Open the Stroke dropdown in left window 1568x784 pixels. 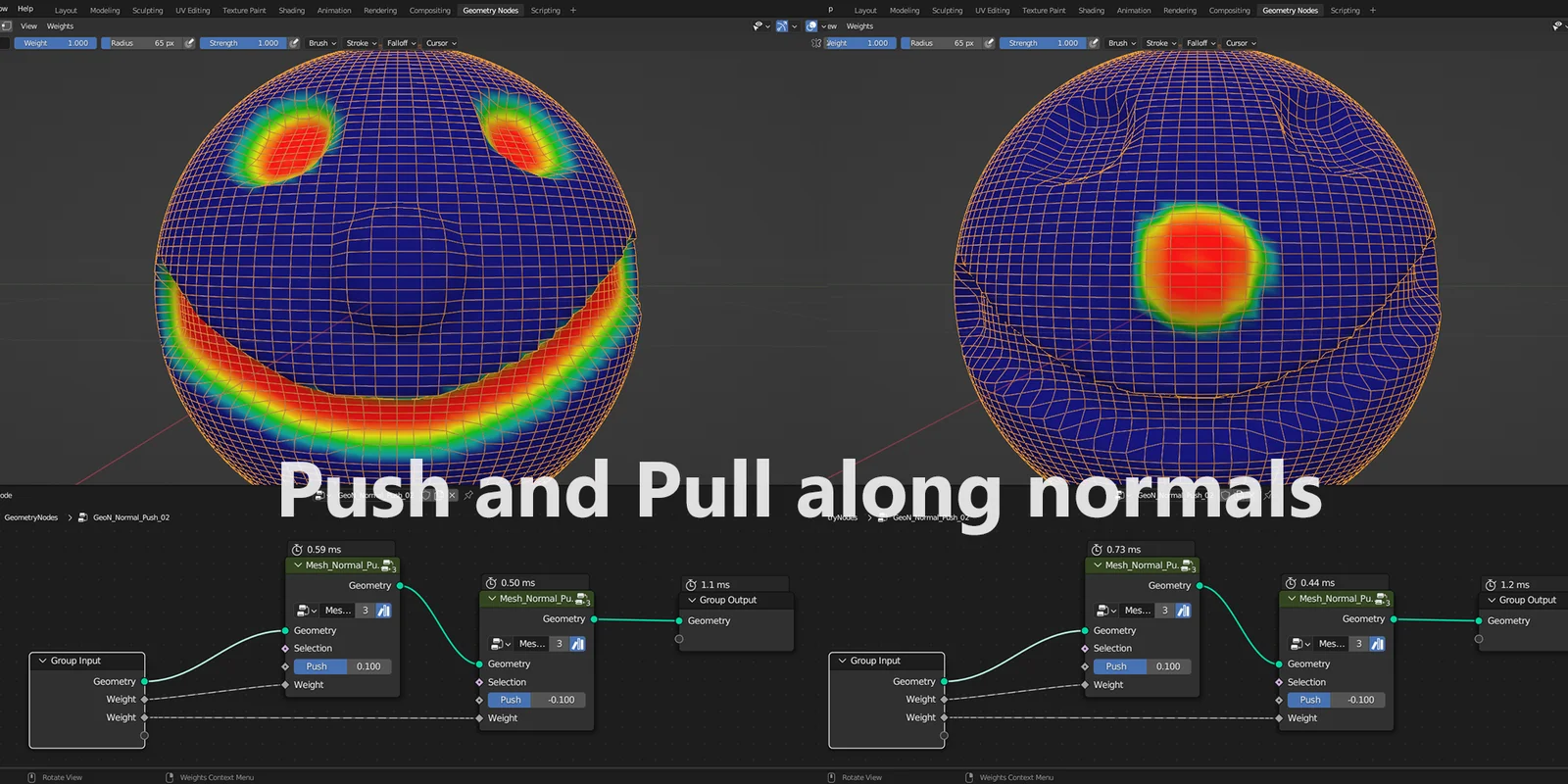(362, 43)
